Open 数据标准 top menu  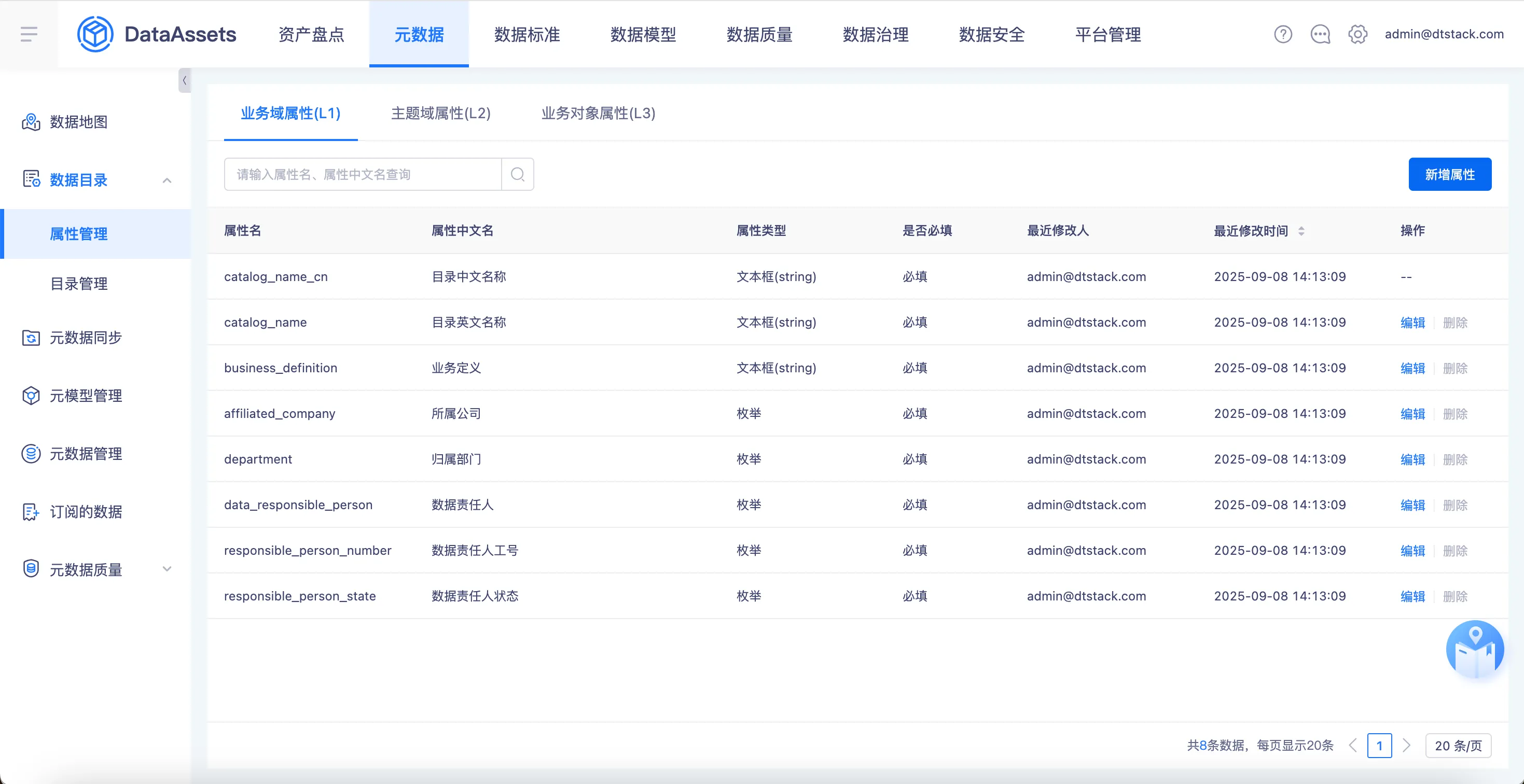(x=527, y=34)
